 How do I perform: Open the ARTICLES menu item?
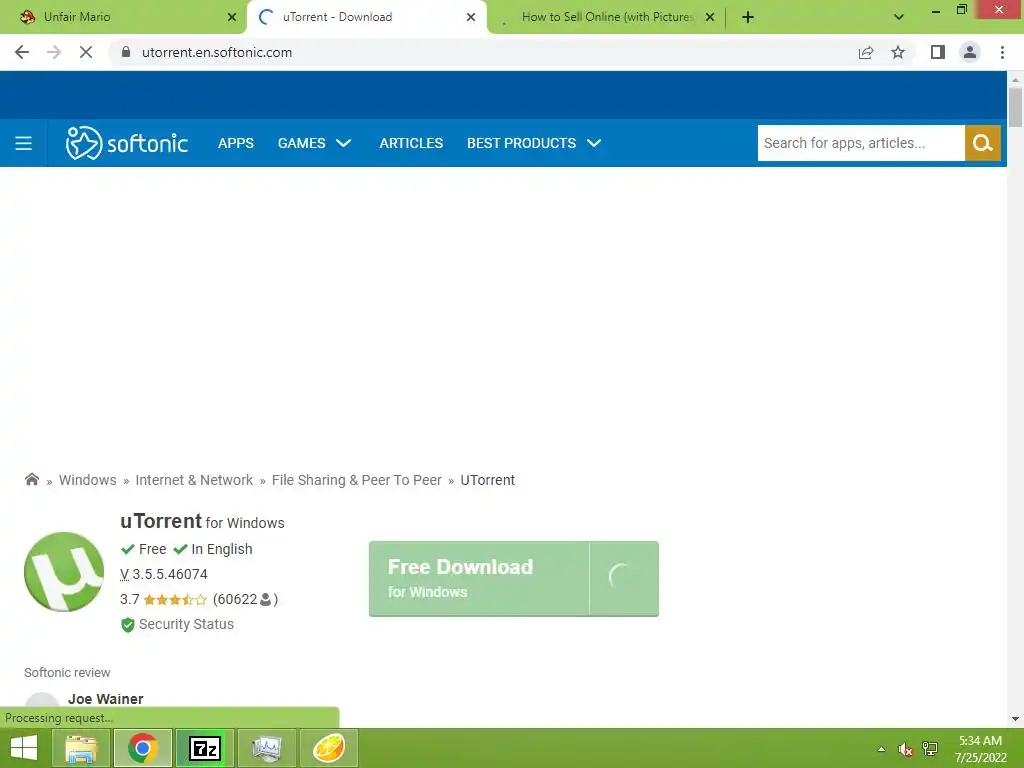(411, 143)
